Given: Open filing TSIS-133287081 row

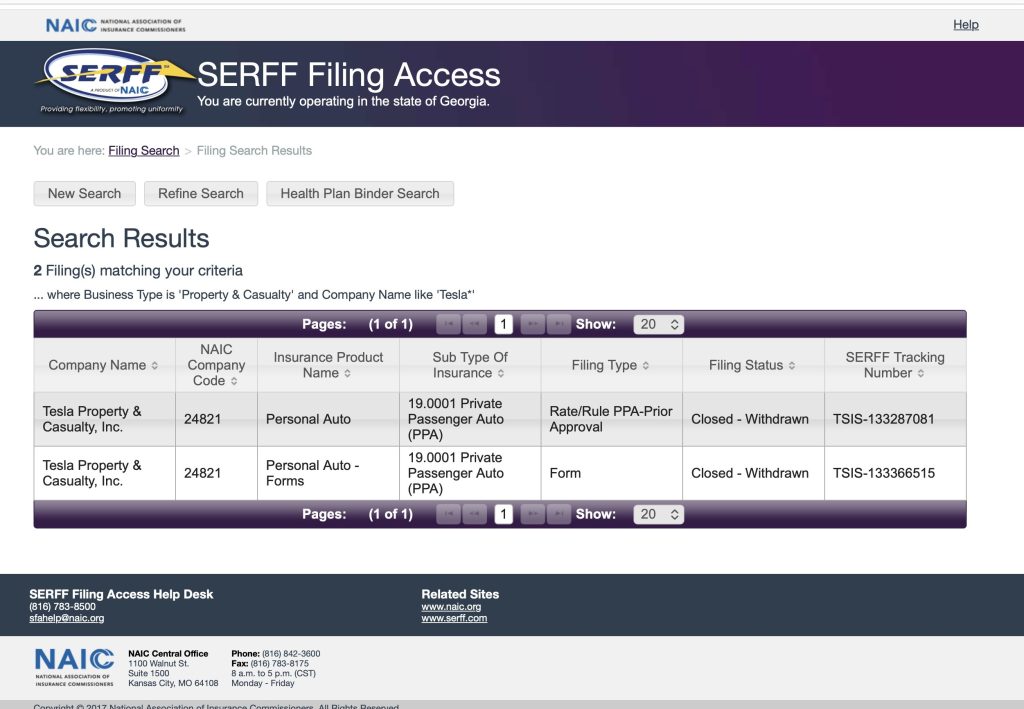Looking at the screenshot, I should (883, 419).
